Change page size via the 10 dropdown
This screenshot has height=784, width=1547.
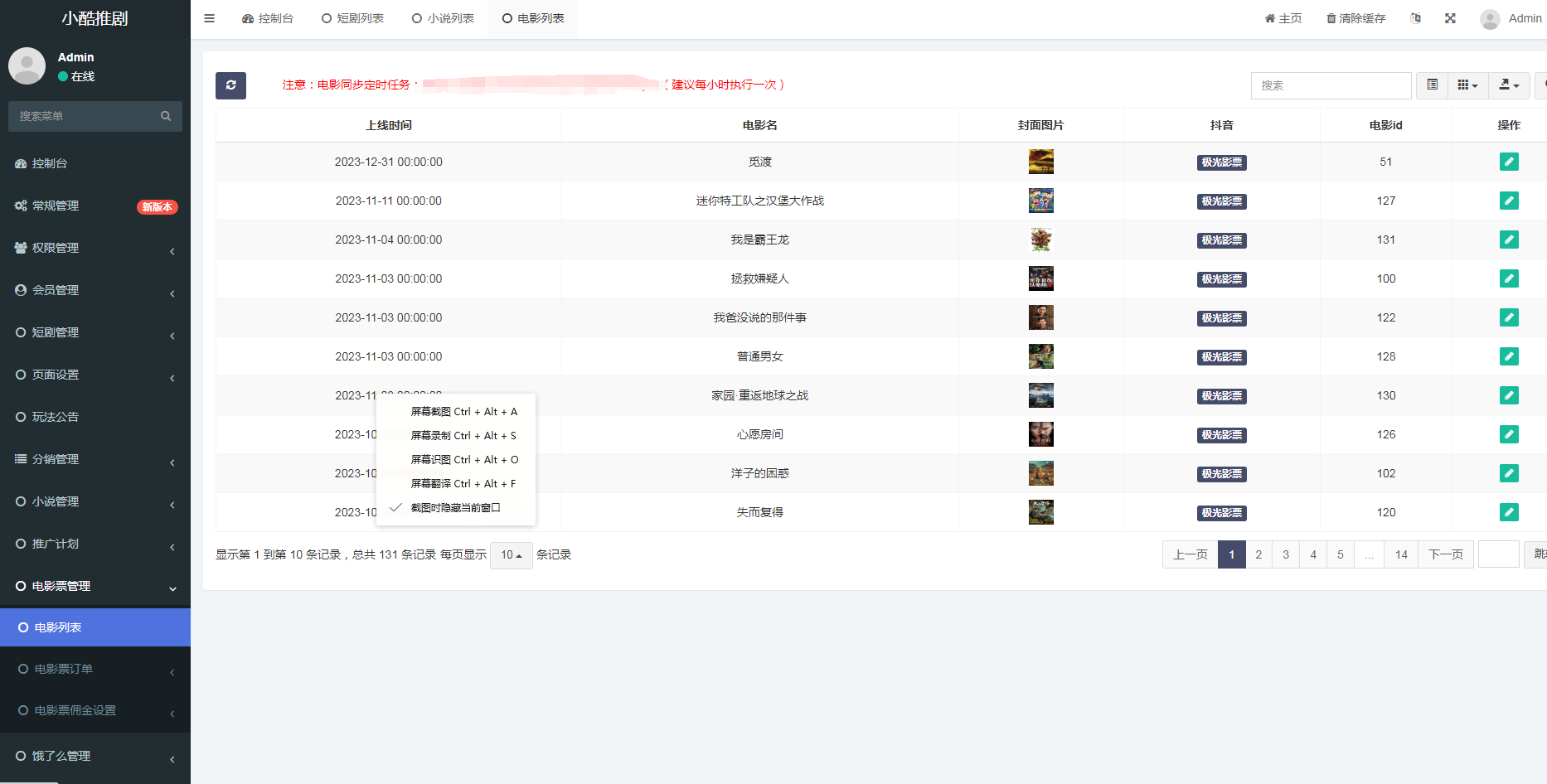pyautogui.click(x=511, y=555)
